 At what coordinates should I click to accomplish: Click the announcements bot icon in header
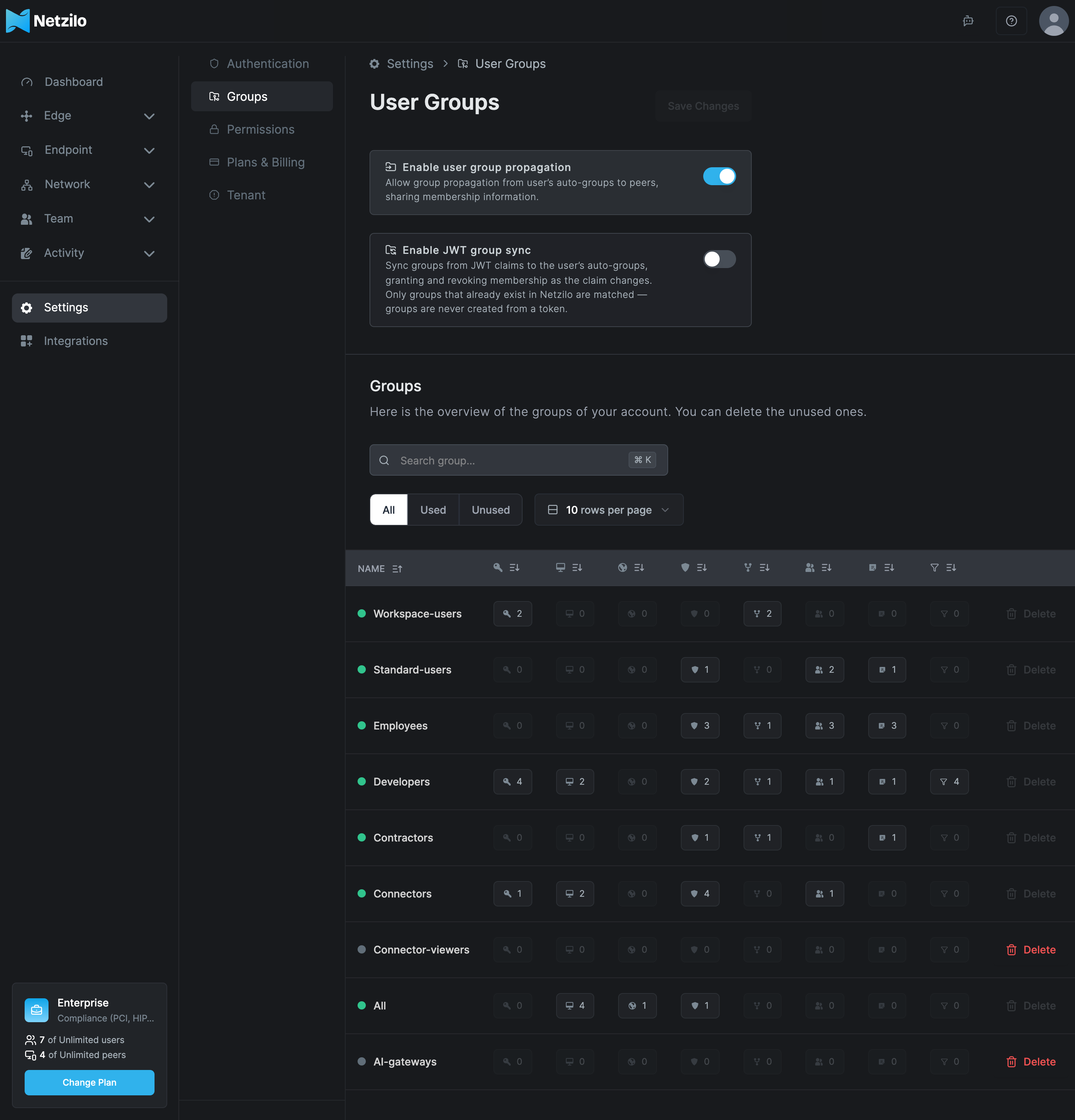point(967,21)
